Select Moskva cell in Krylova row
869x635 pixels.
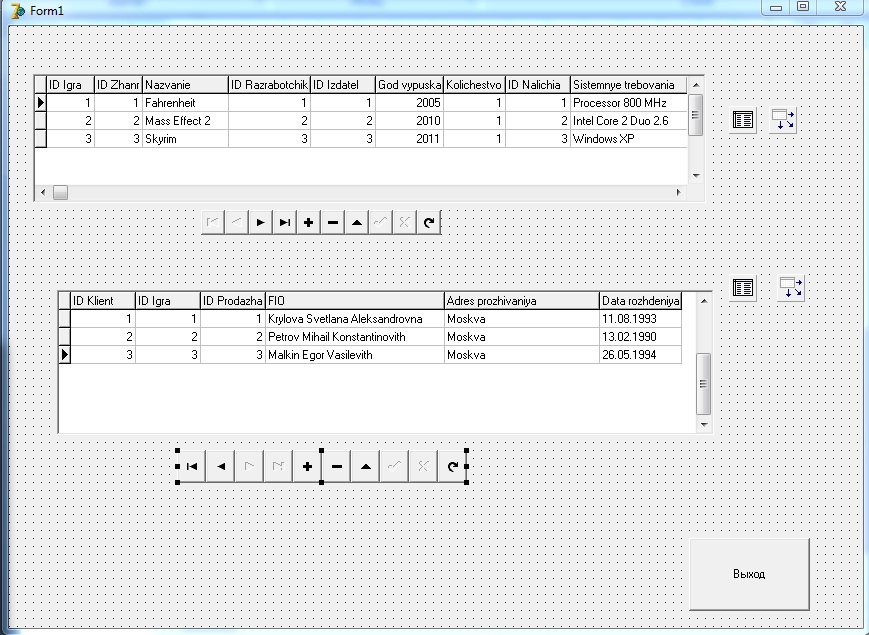point(522,319)
